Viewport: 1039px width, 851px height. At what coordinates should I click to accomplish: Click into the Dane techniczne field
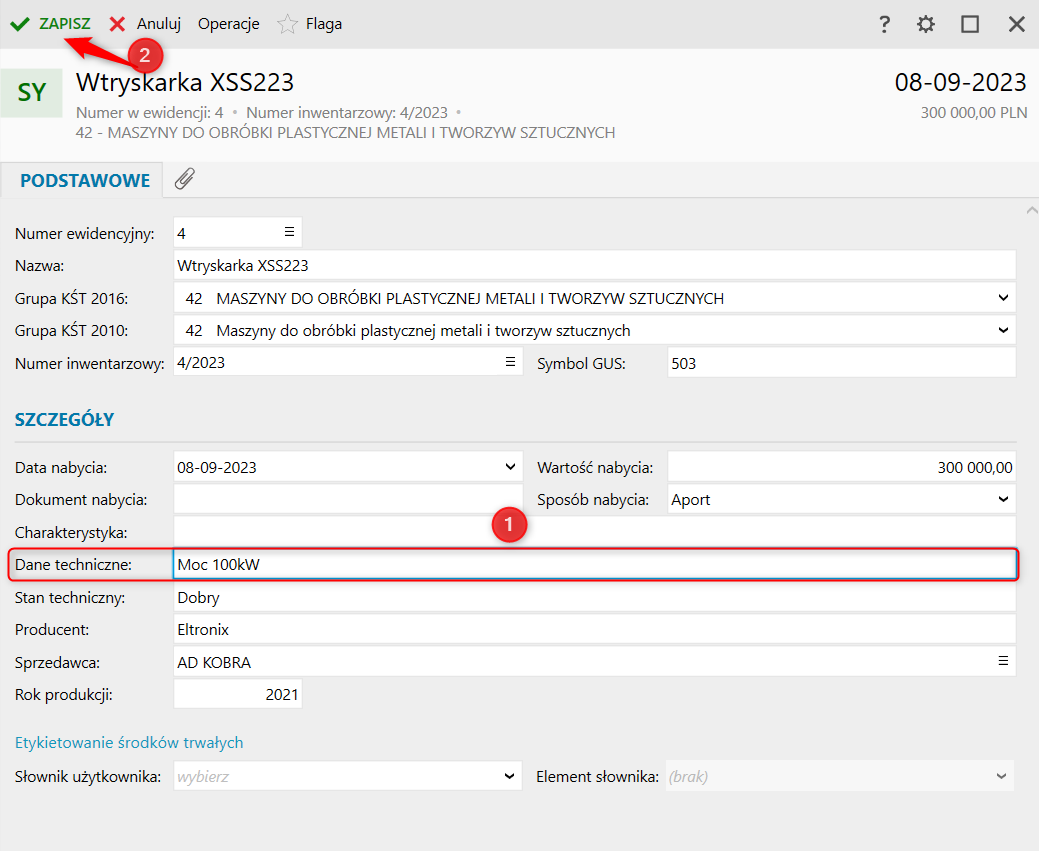pyautogui.click(x=594, y=565)
